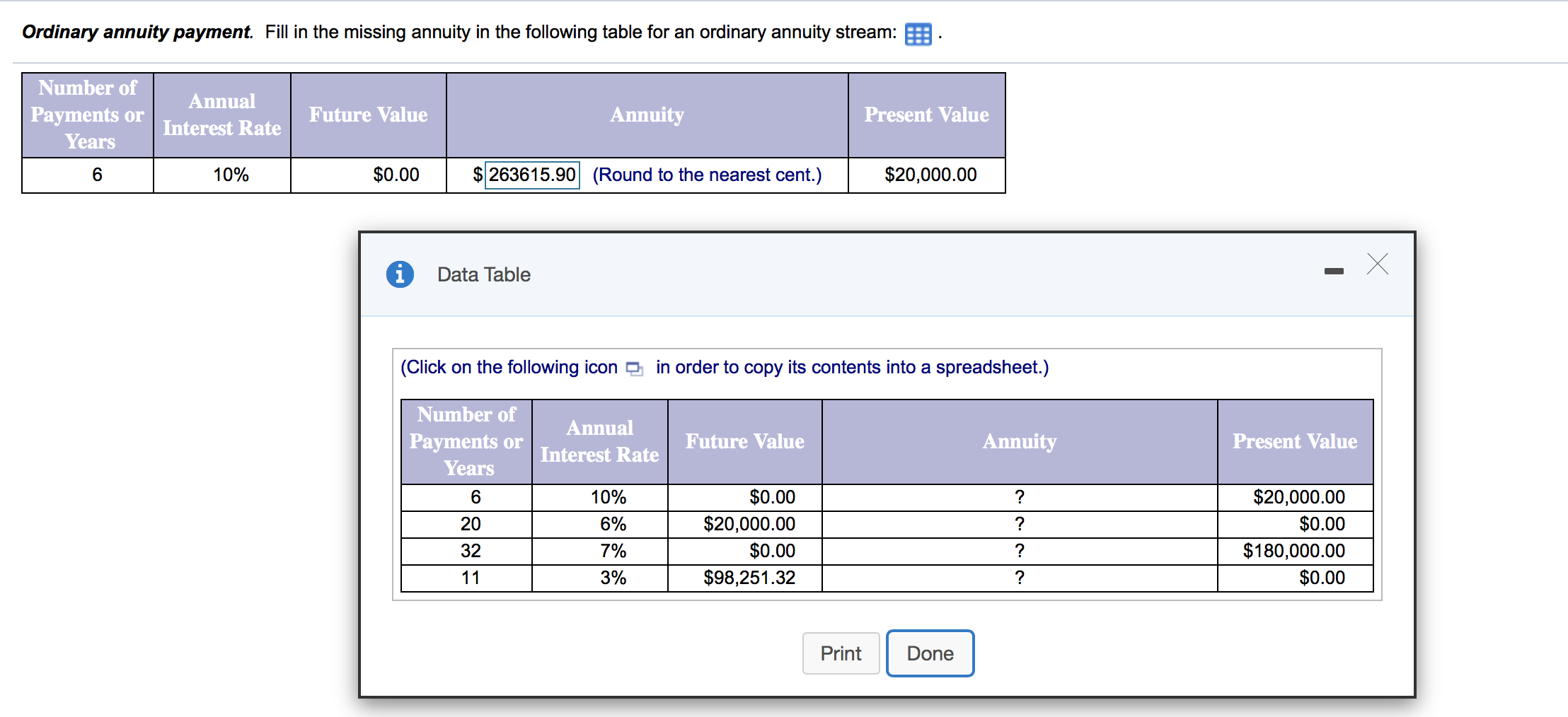Click the annuity '?' in the 32-payment row
The image size is (1568, 717).
pos(1019,551)
